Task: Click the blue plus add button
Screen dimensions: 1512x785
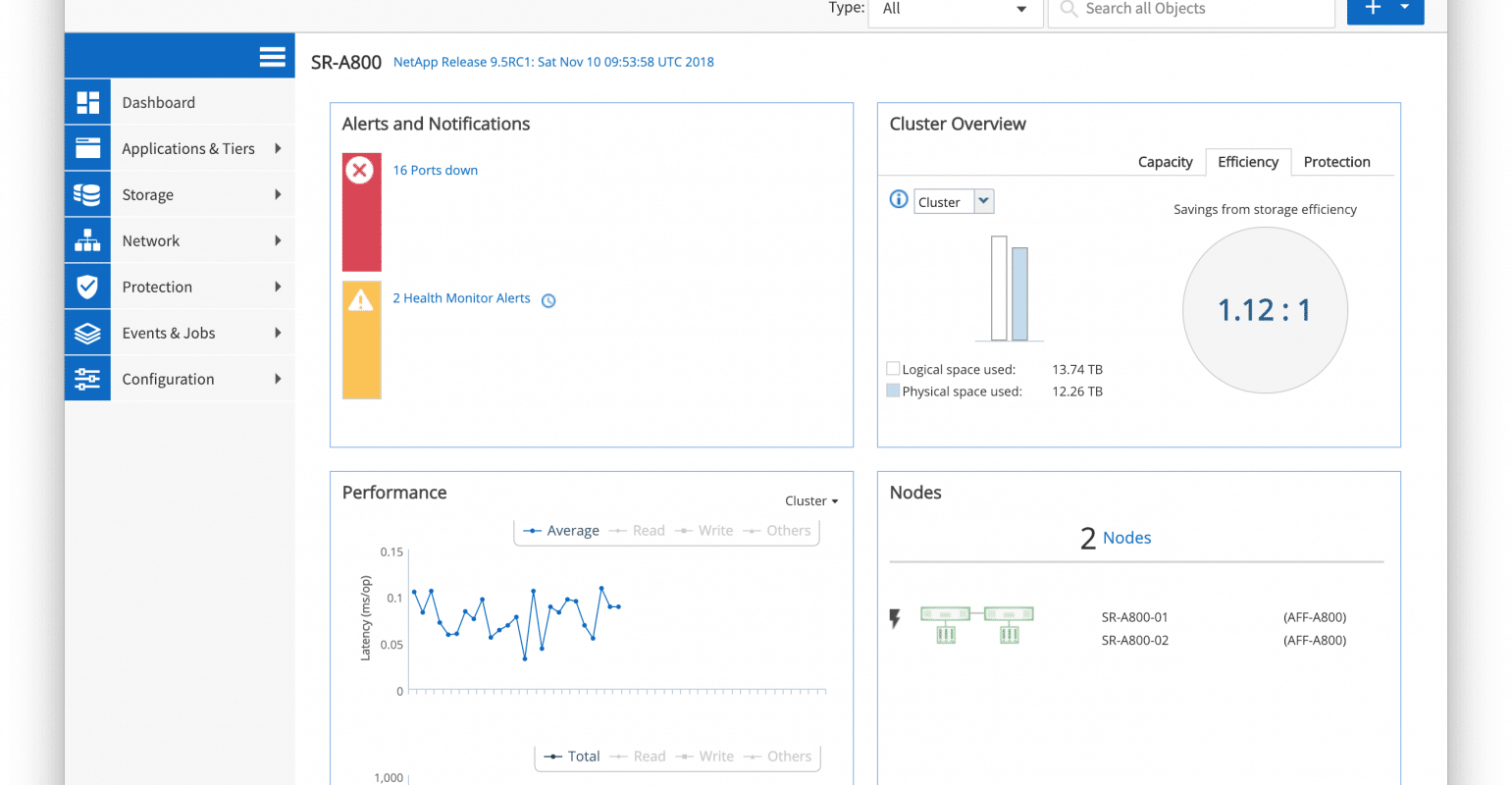Action: pyautogui.click(x=1373, y=8)
